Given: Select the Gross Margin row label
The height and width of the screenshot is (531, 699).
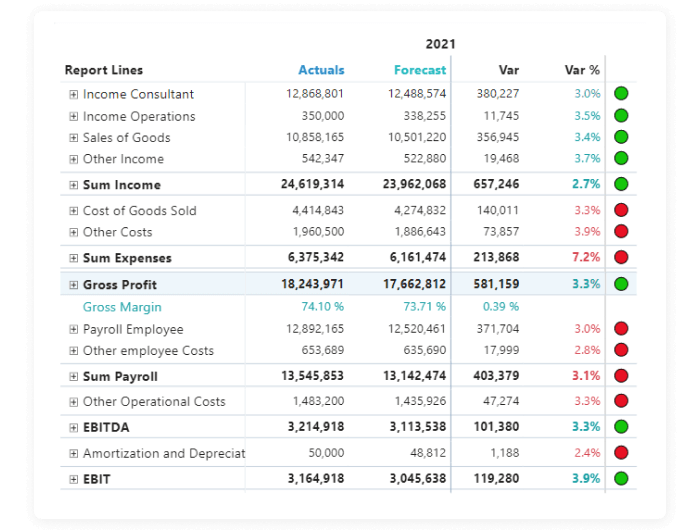Looking at the screenshot, I should point(122,307).
